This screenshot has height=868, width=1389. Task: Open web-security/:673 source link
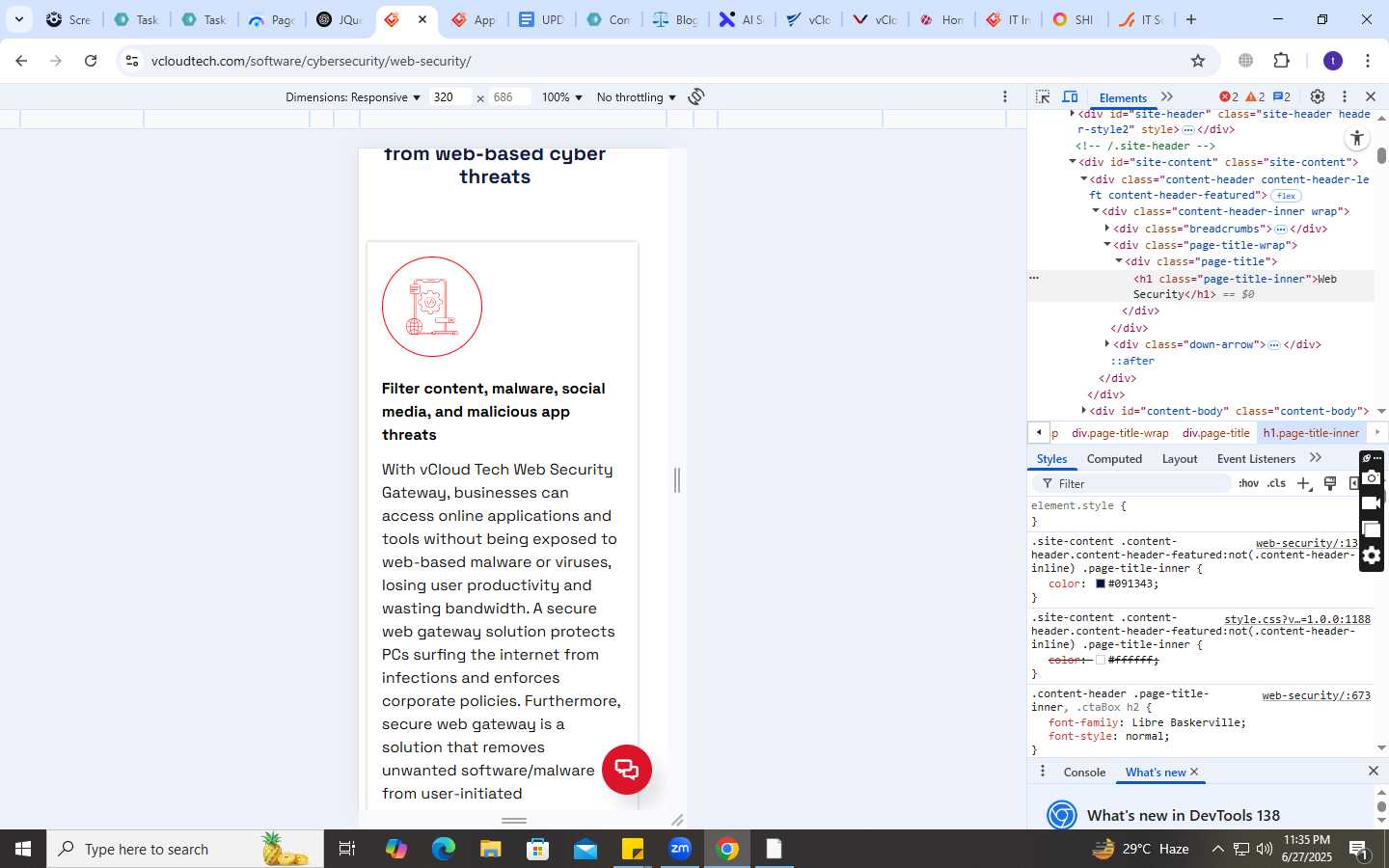[1316, 695]
